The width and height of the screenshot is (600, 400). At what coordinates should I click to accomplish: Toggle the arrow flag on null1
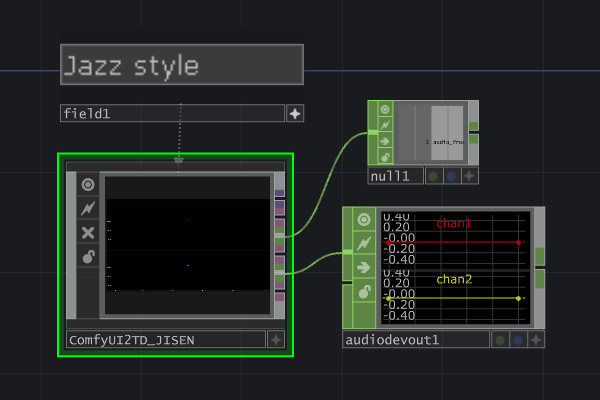(385, 141)
